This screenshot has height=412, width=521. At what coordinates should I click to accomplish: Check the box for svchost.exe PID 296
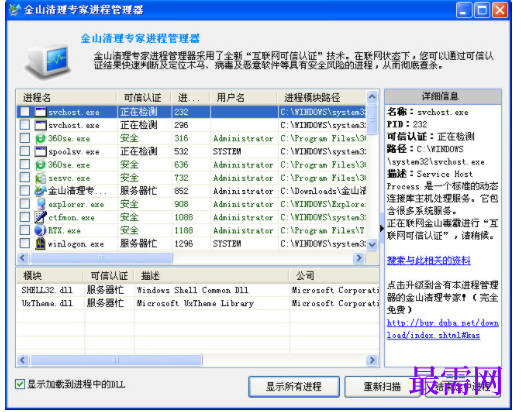pos(25,125)
